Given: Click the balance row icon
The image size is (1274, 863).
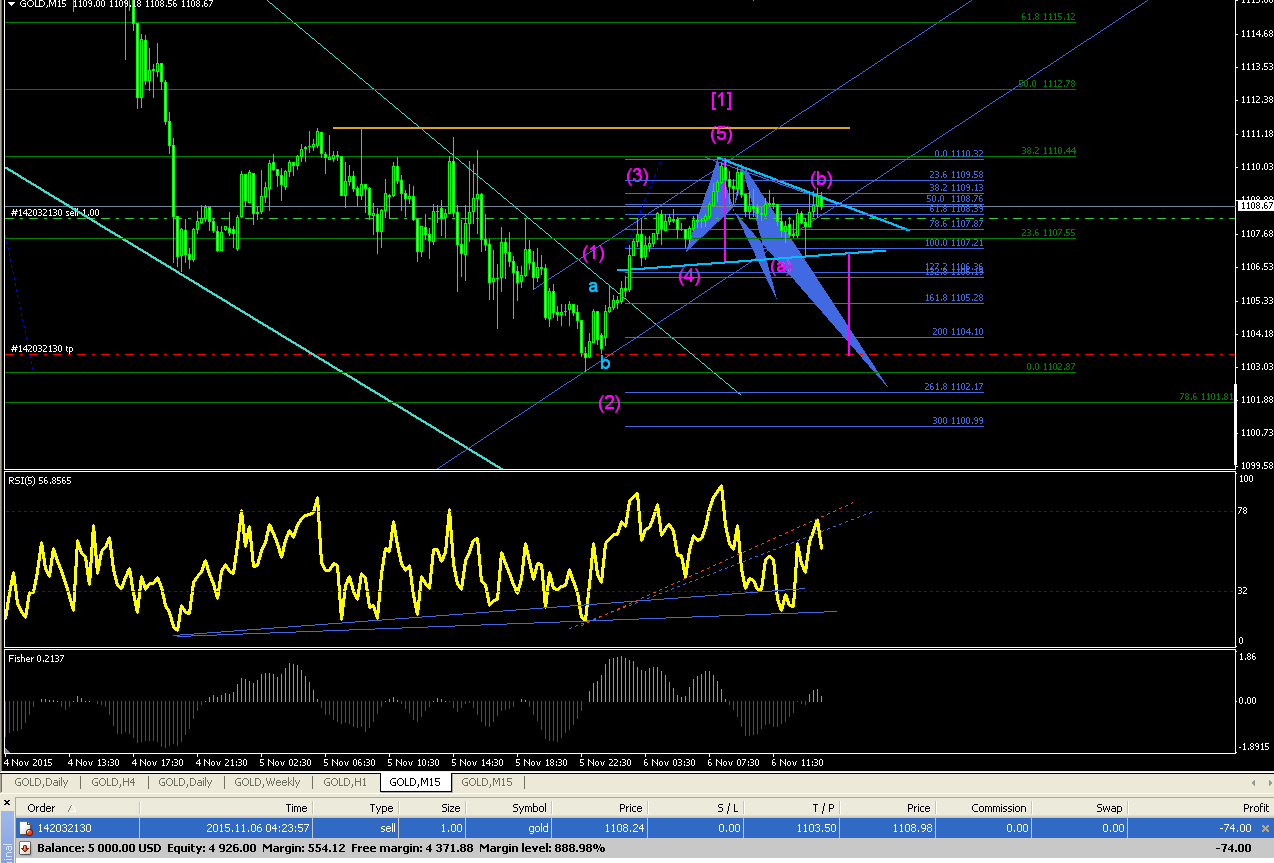Looking at the screenshot, I should [x=26, y=847].
